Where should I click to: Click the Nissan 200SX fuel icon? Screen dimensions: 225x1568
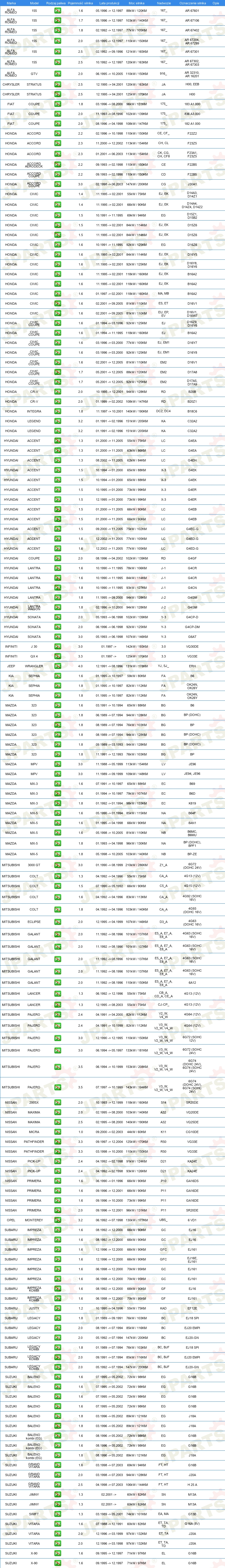pyautogui.click(x=58, y=1102)
